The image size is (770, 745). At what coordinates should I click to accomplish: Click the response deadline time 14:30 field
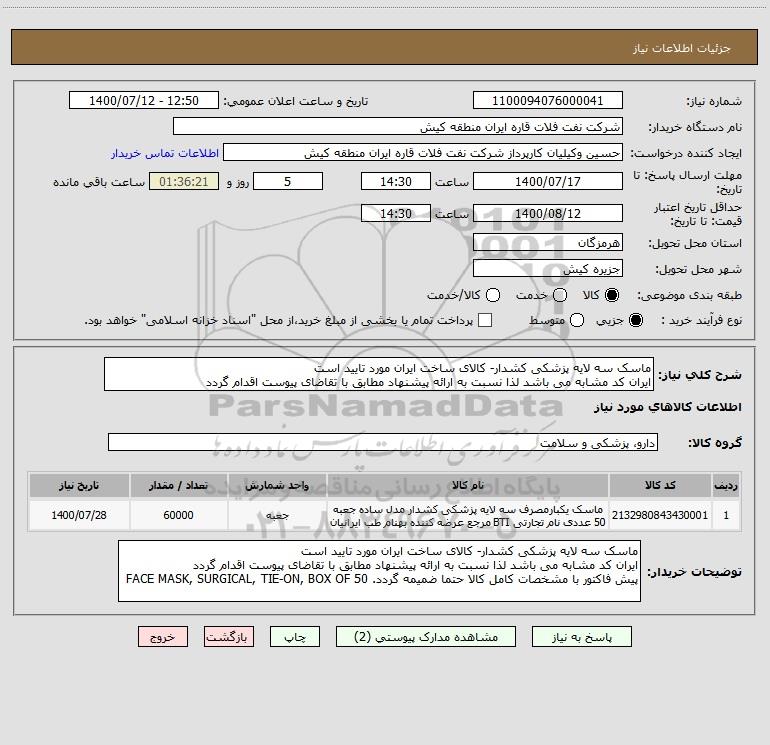tap(396, 181)
